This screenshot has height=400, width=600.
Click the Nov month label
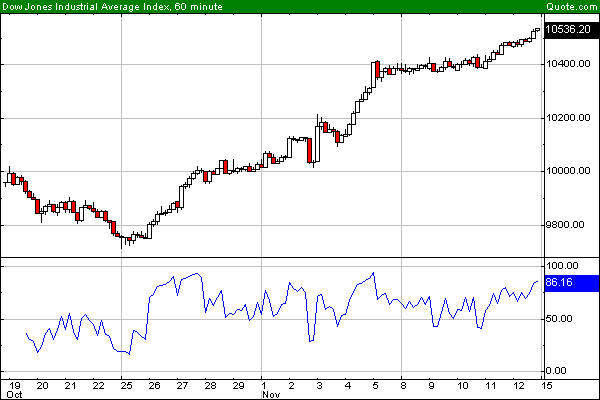click(271, 395)
